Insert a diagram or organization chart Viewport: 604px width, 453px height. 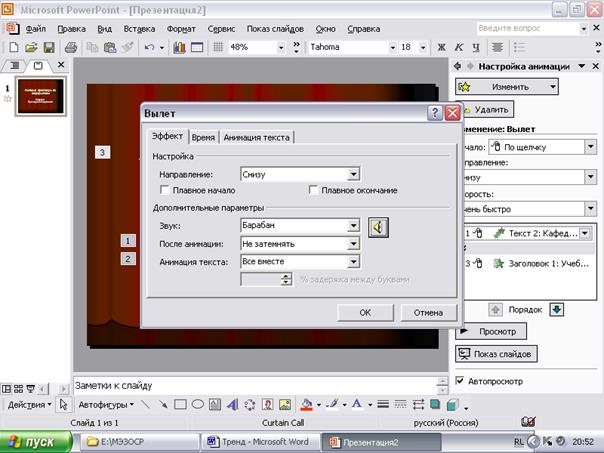[250, 404]
